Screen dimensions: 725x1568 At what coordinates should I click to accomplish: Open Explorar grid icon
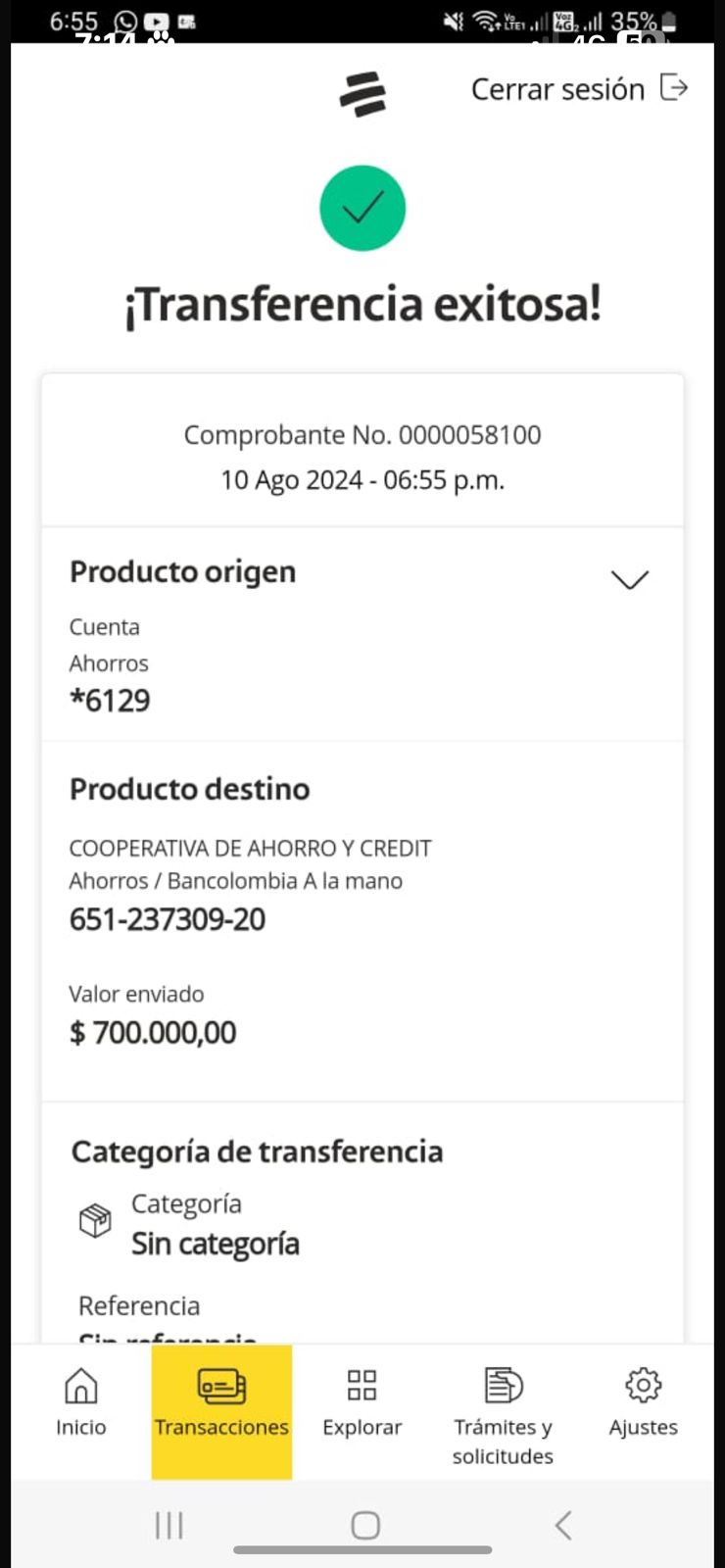tap(362, 1386)
